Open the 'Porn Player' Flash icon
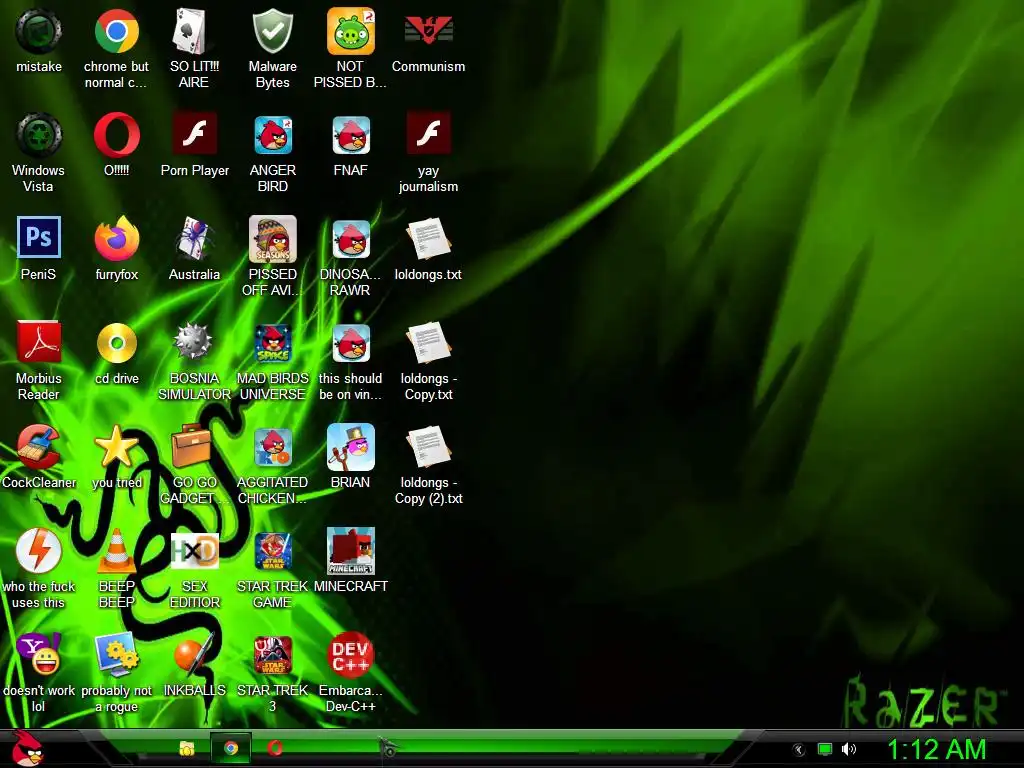Viewport: 1024px width, 768px height. tap(194, 133)
